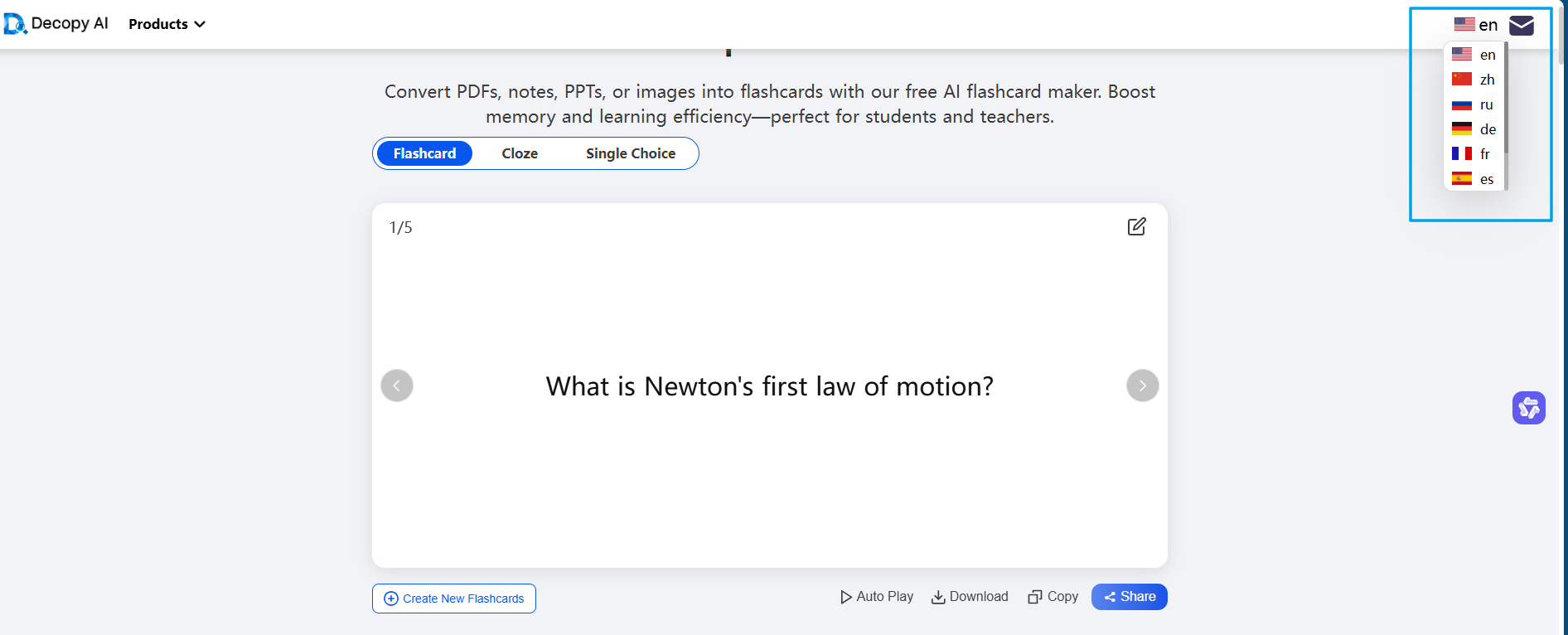Open the mail envelope icon
Viewport: 1568px width, 635px height.
click(x=1521, y=26)
